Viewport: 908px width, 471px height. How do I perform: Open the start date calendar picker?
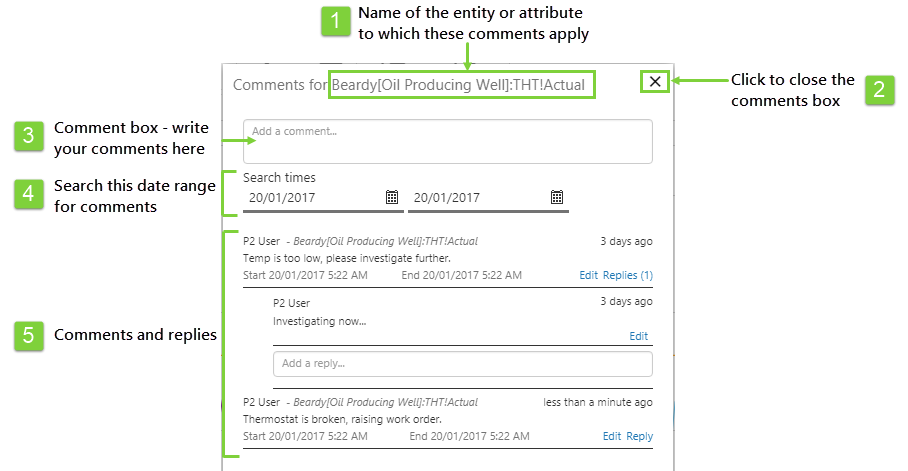[x=392, y=197]
